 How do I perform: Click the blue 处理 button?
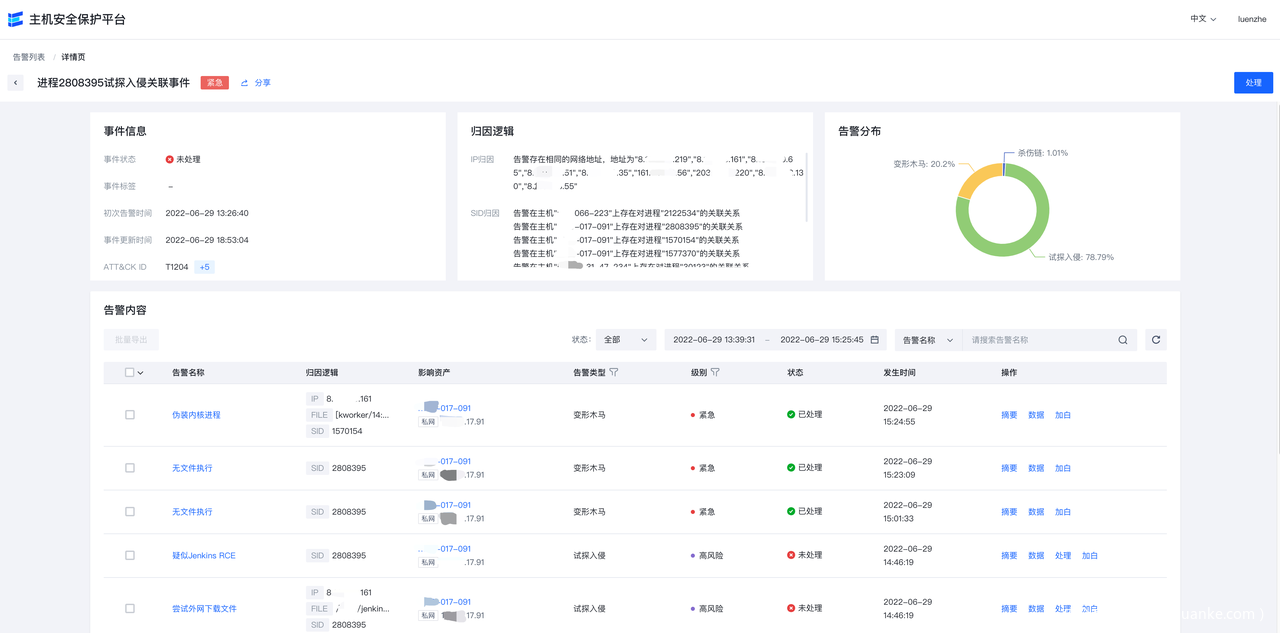click(1253, 83)
